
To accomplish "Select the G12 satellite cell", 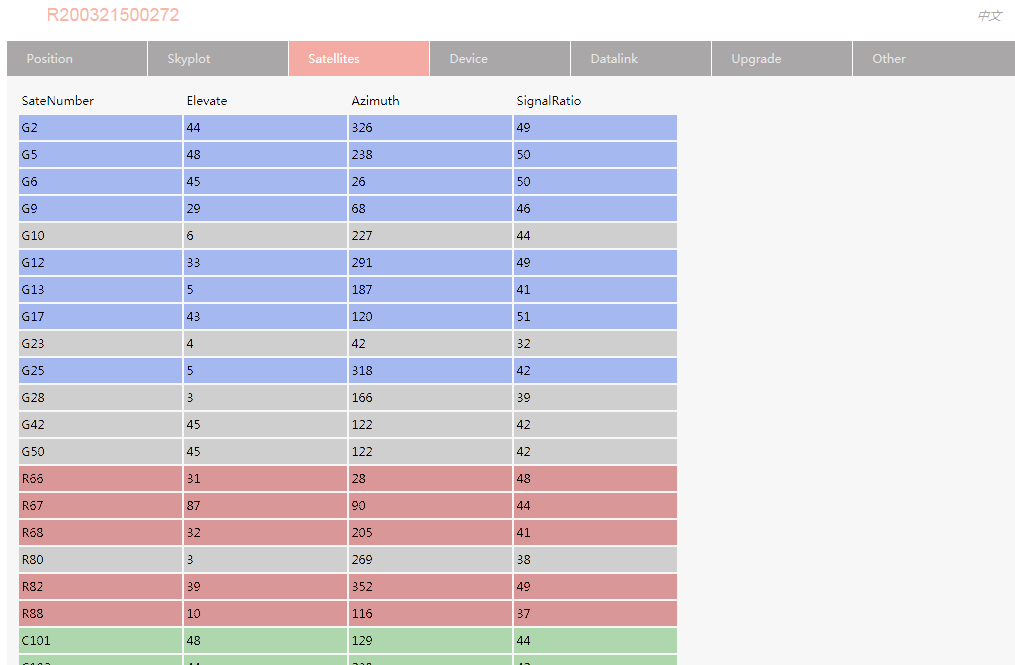I will pyautogui.click(x=100, y=262).
